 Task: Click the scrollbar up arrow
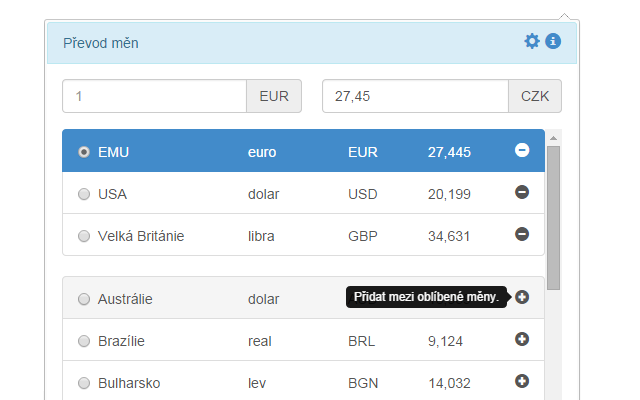click(x=553, y=138)
